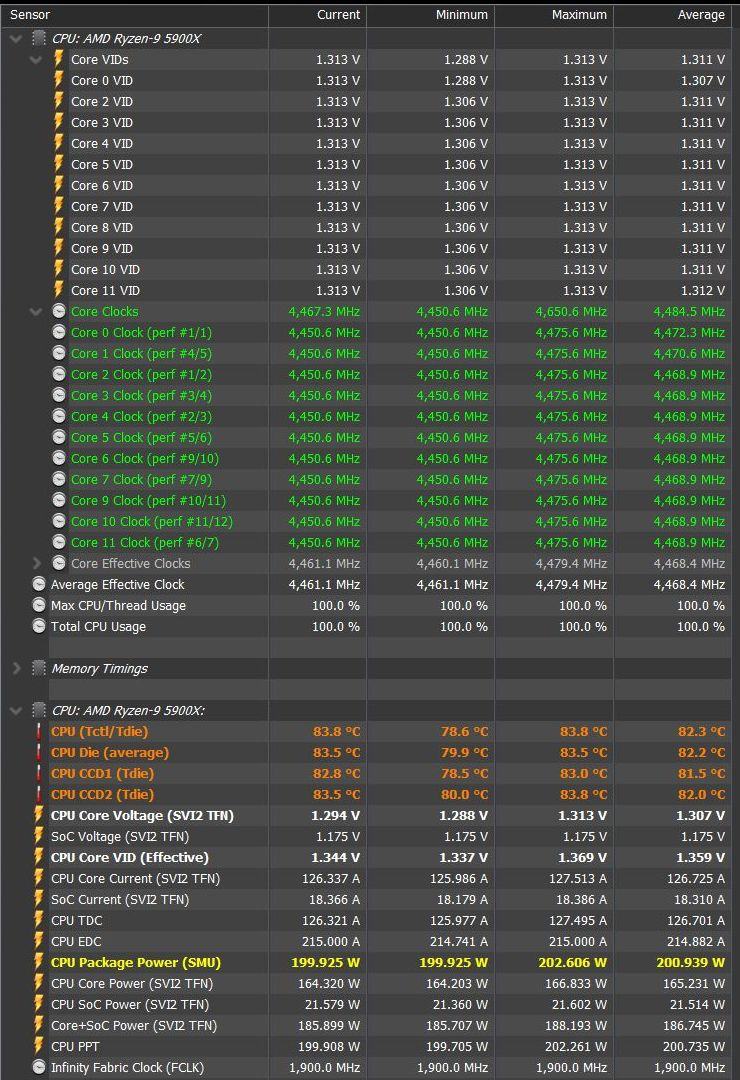Collapse the second CPU AMD Ryzen-9 5900X: section

point(16,711)
